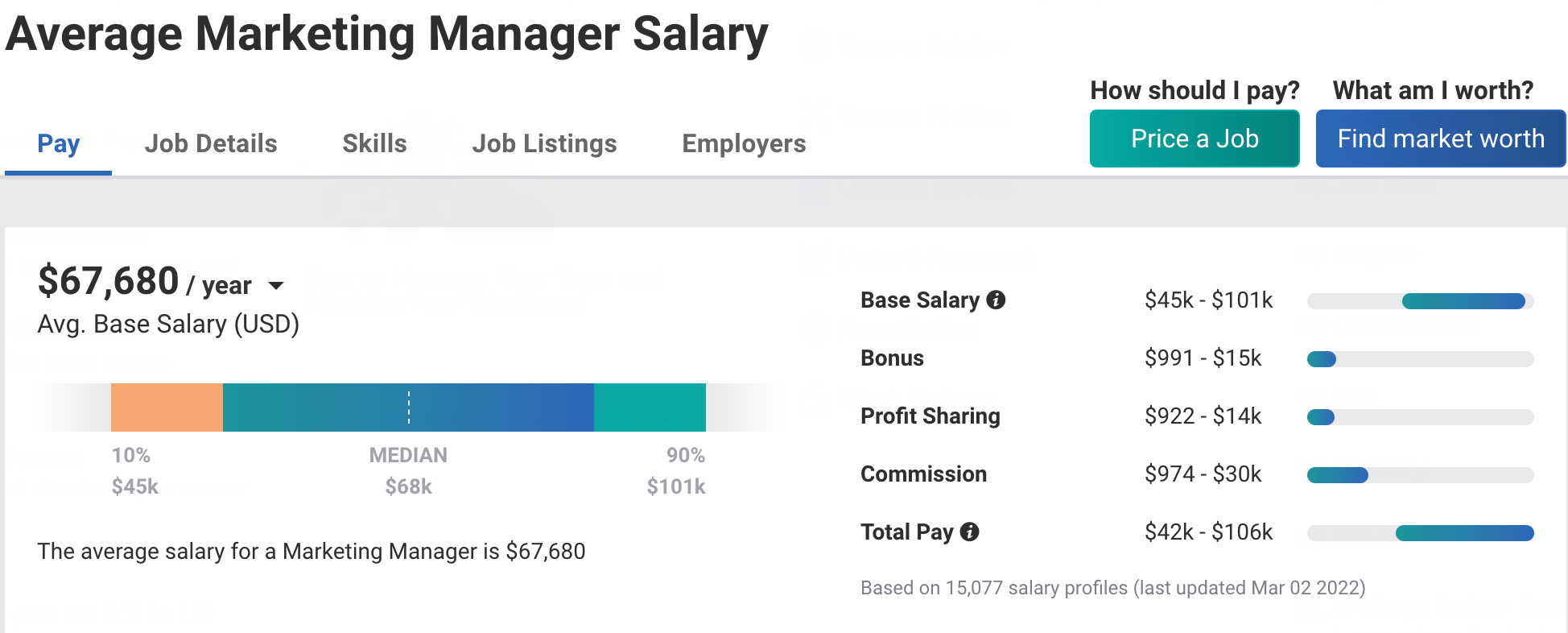Click the Base Salary range bar

[1420, 301]
